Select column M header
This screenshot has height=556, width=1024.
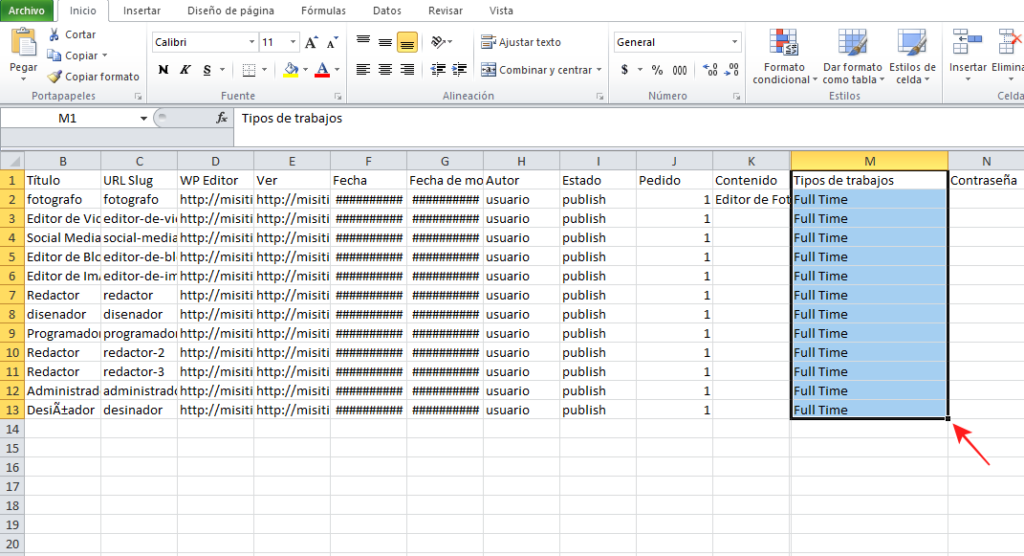pos(869,161)
